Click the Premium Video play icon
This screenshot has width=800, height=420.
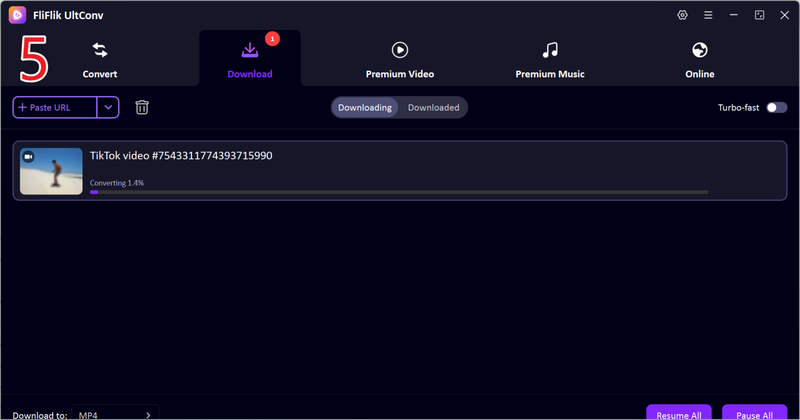(x=400, y=50)
